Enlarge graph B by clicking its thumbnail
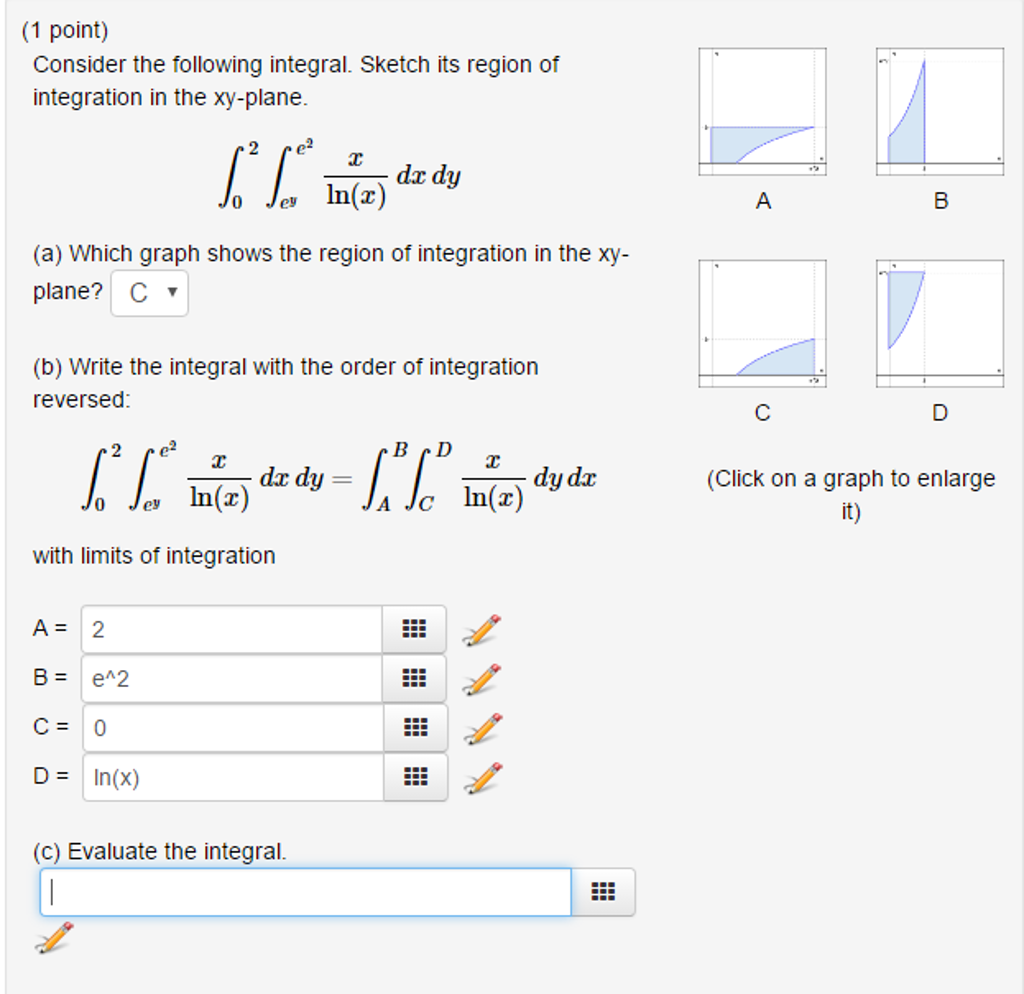This screenshot has height=994, width=1024. (x=939, y=110)
